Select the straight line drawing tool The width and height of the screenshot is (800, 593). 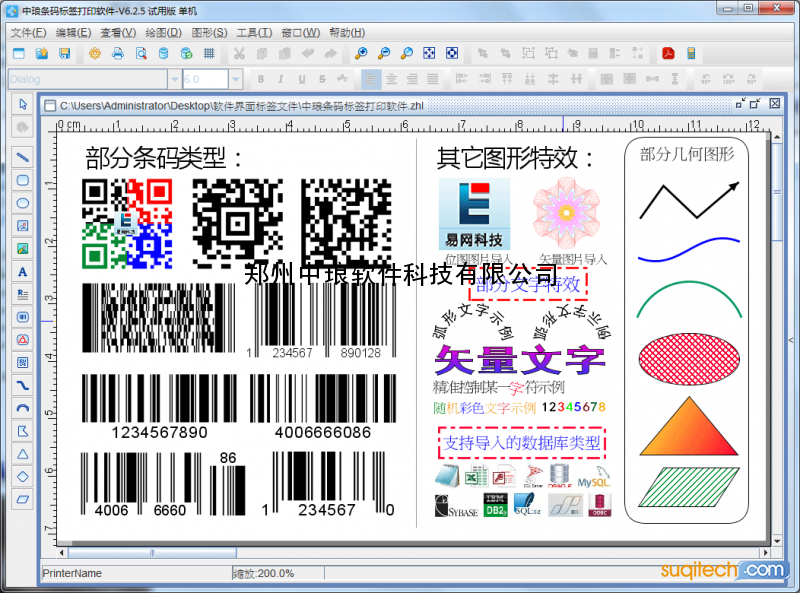pos(22,157)
